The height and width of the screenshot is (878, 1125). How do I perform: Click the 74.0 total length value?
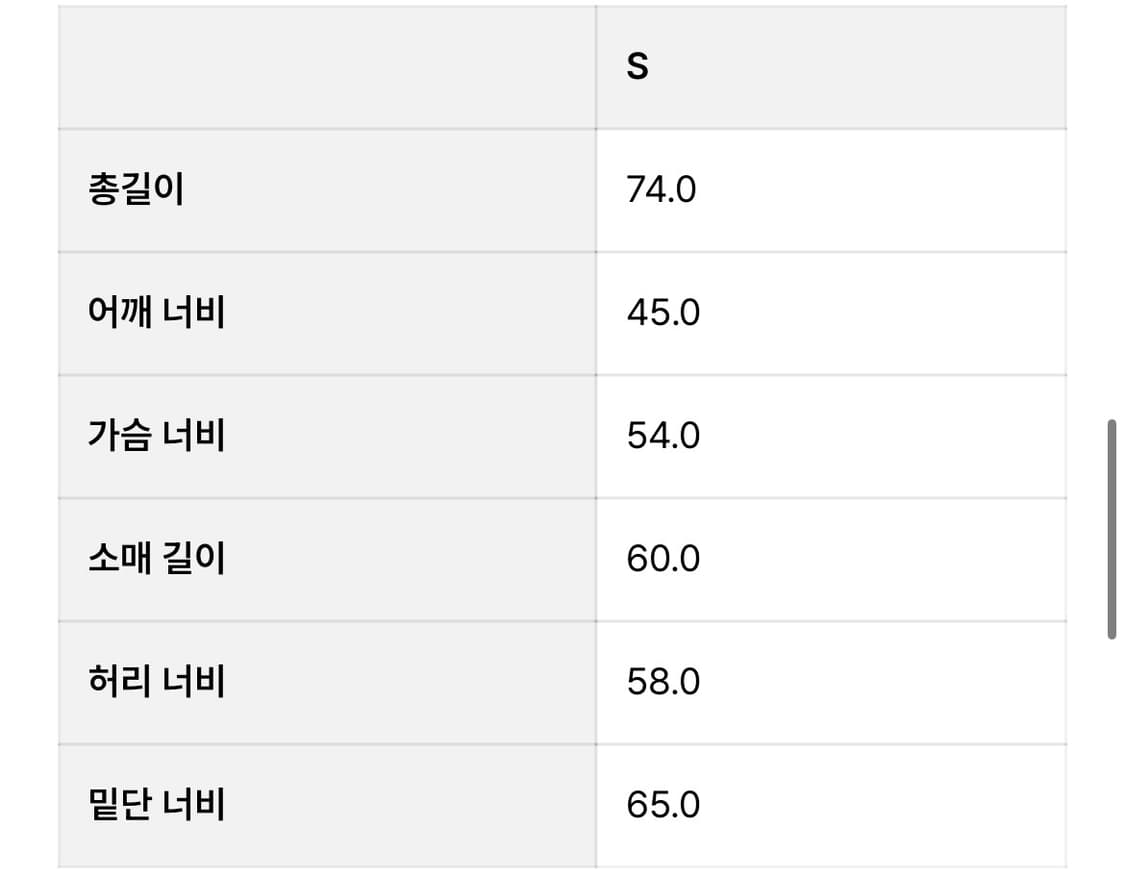coord(661,190)
